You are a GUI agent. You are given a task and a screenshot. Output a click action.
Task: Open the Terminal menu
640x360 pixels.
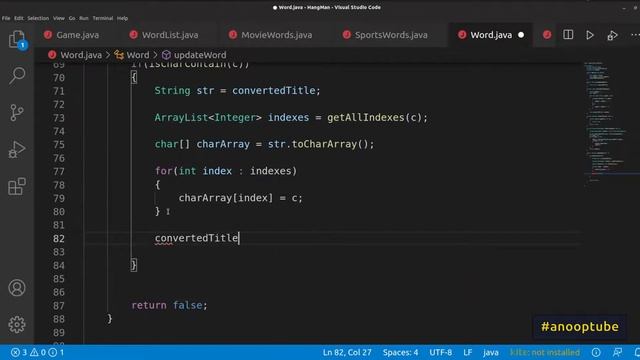102,18
